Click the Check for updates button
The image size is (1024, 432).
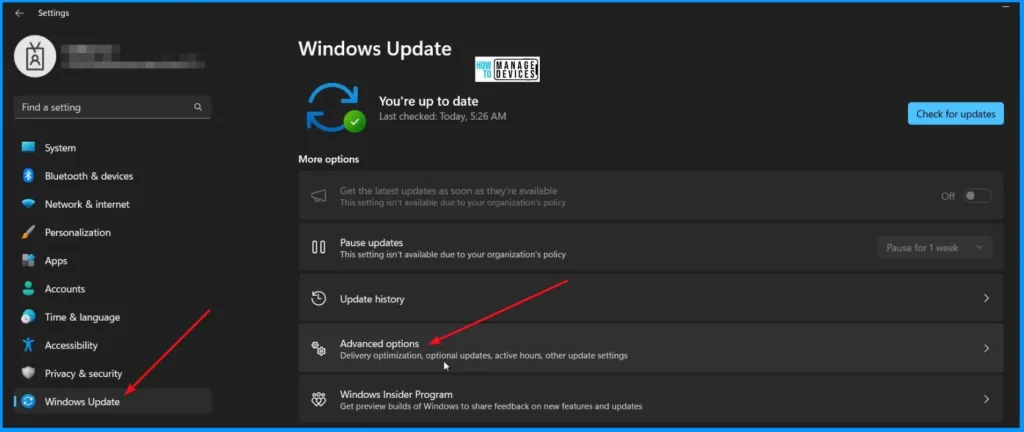tap(955, 114)
